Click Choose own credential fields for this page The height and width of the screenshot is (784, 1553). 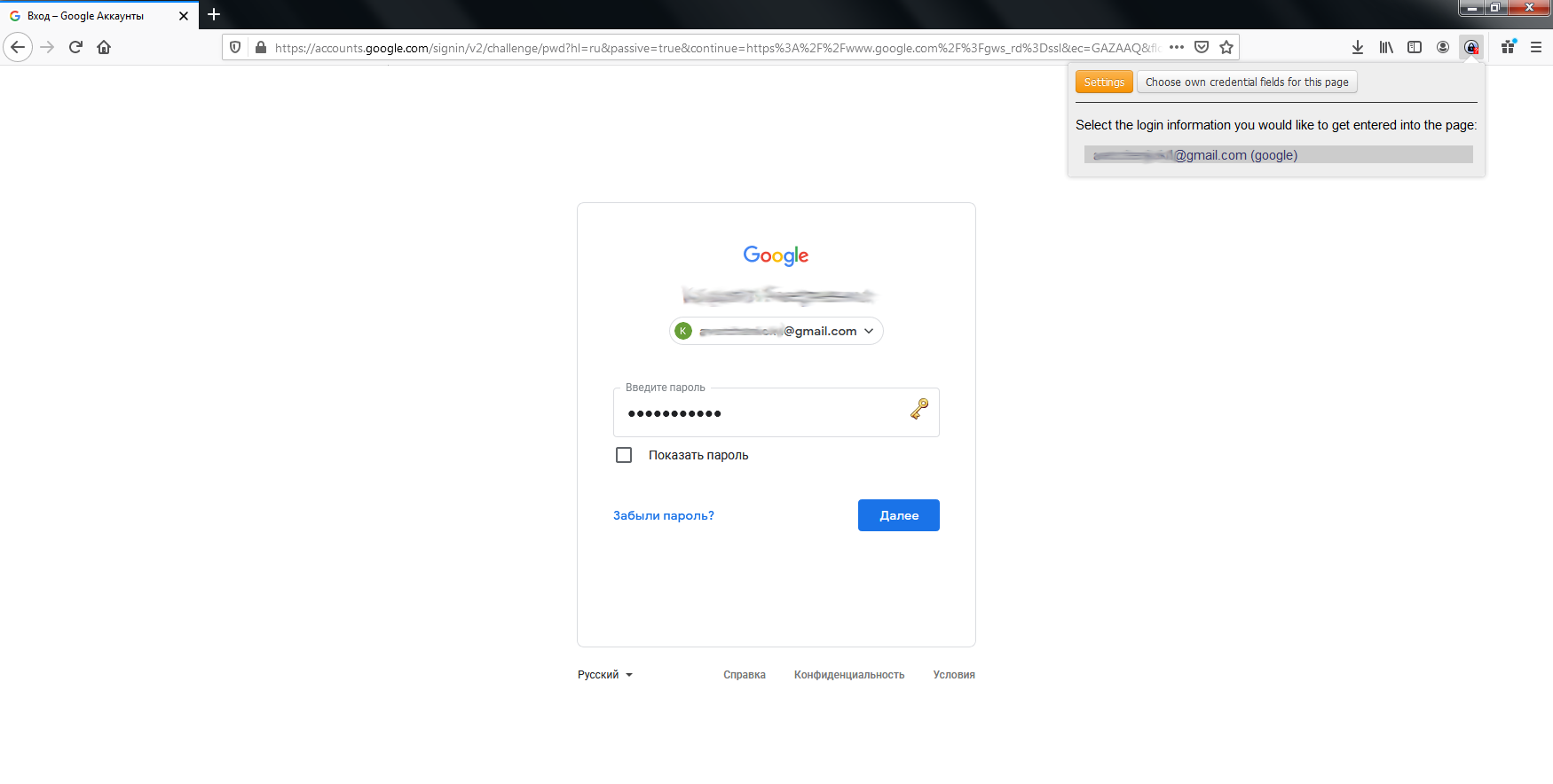pyautogui.click(x=1247, y=82)
